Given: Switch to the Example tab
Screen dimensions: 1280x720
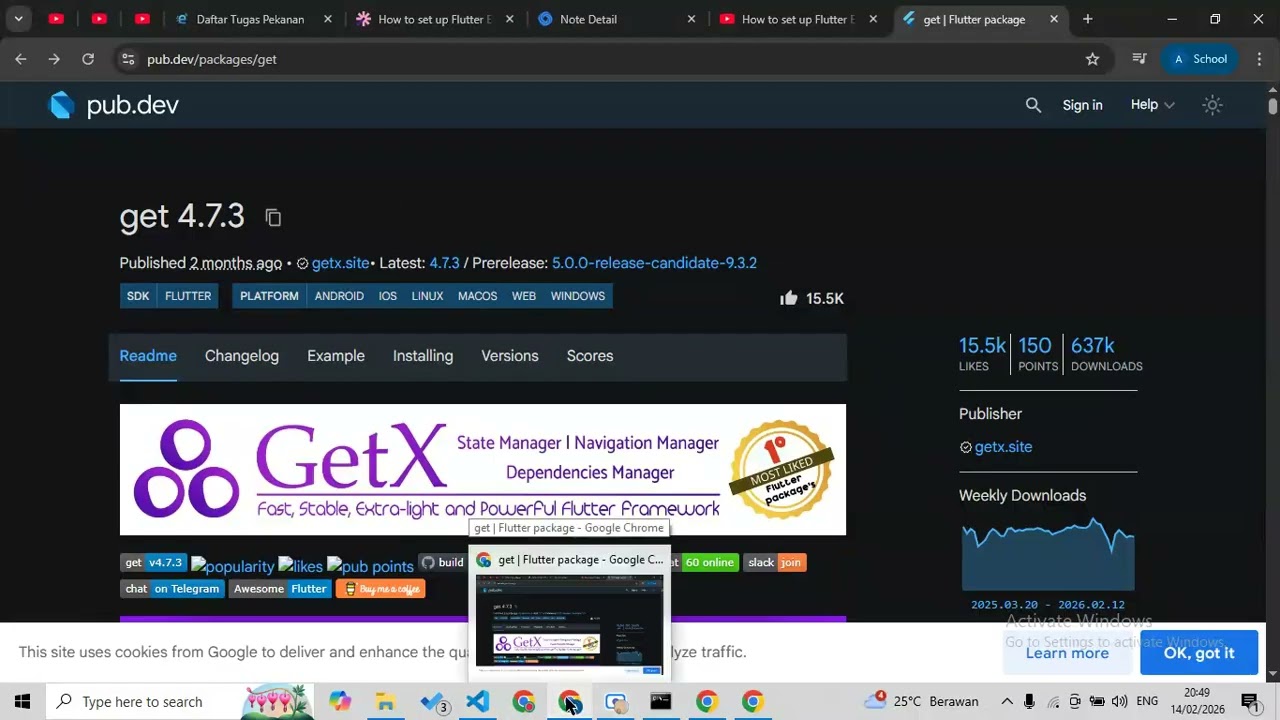Looking at the screenshot, I should [x=336, y=356].
